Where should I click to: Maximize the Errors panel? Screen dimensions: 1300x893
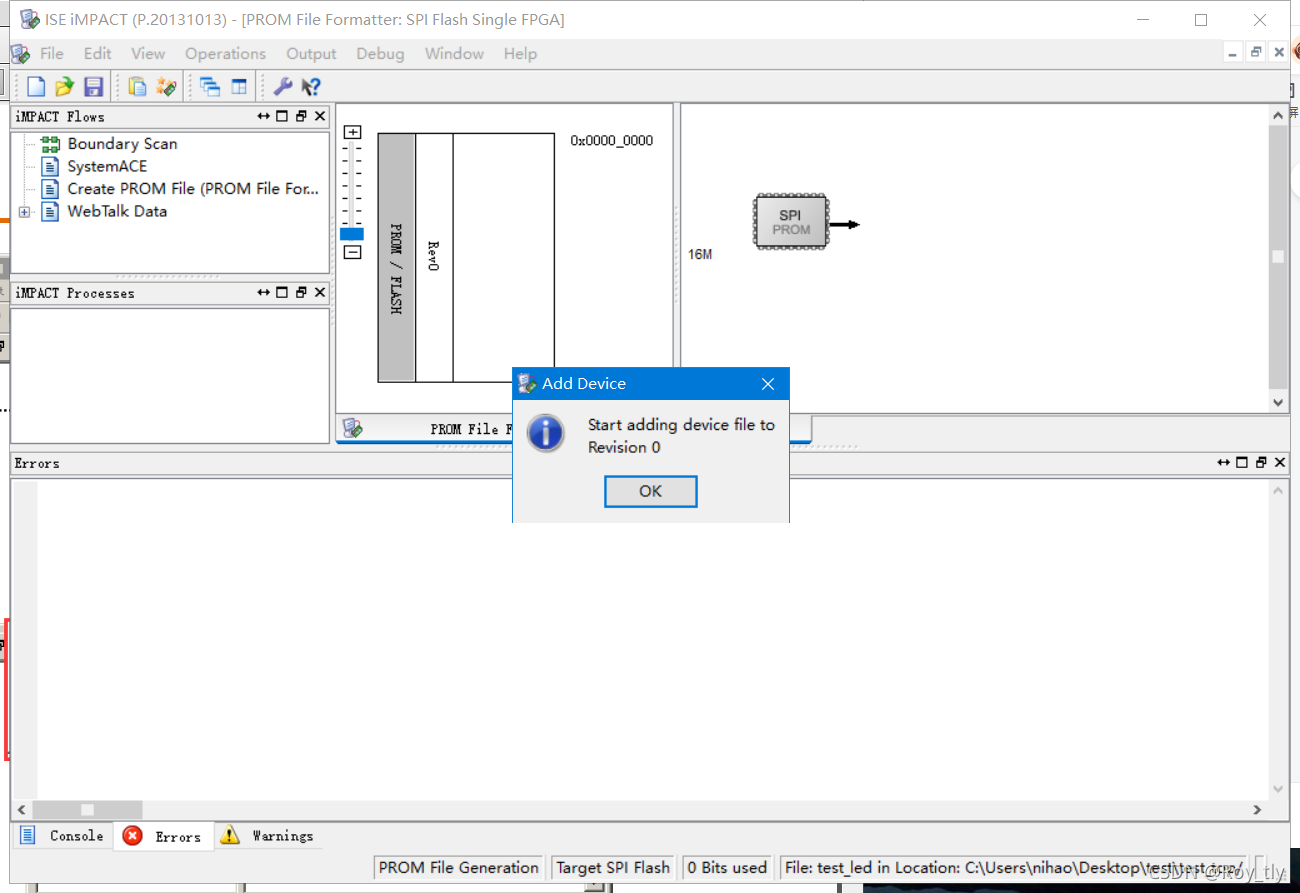pyautogui.click(x=1242, y=463)
